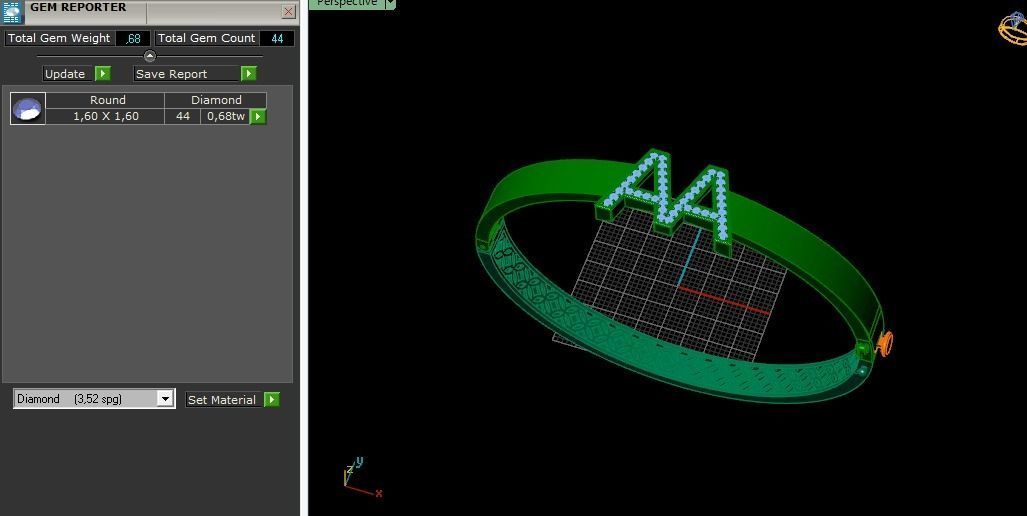Viewport: 1027px width, 516px height.
Task: Click the Gem Reporter panel icon
Action: (12, 12)
